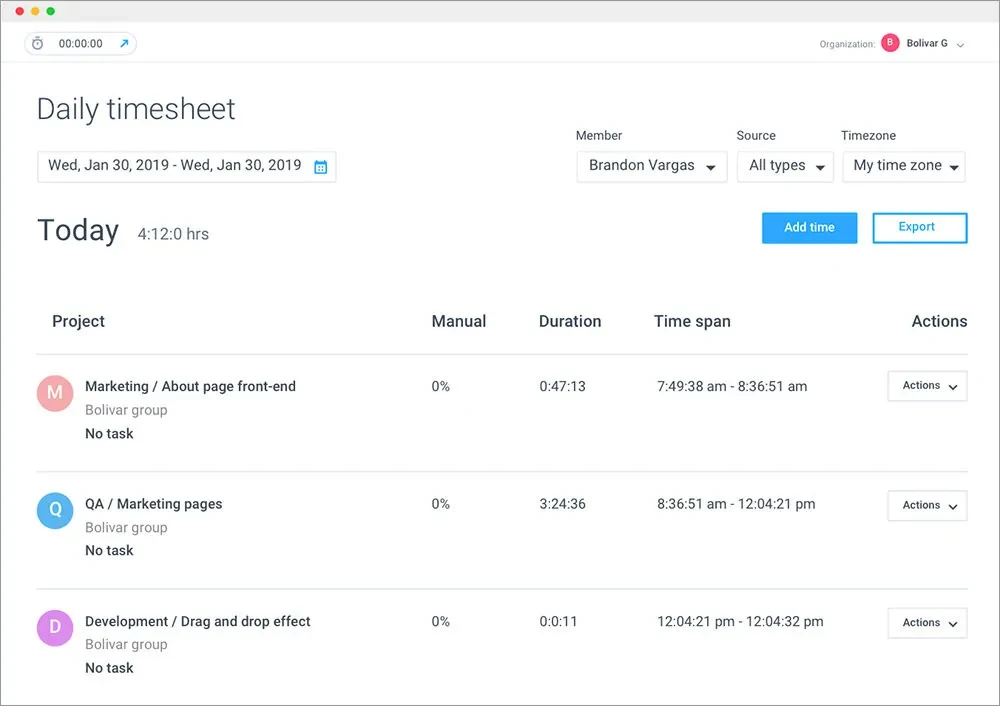Click No task under QA project
Viewport: 1000px width, 706px height.
[x=109, y=550]
